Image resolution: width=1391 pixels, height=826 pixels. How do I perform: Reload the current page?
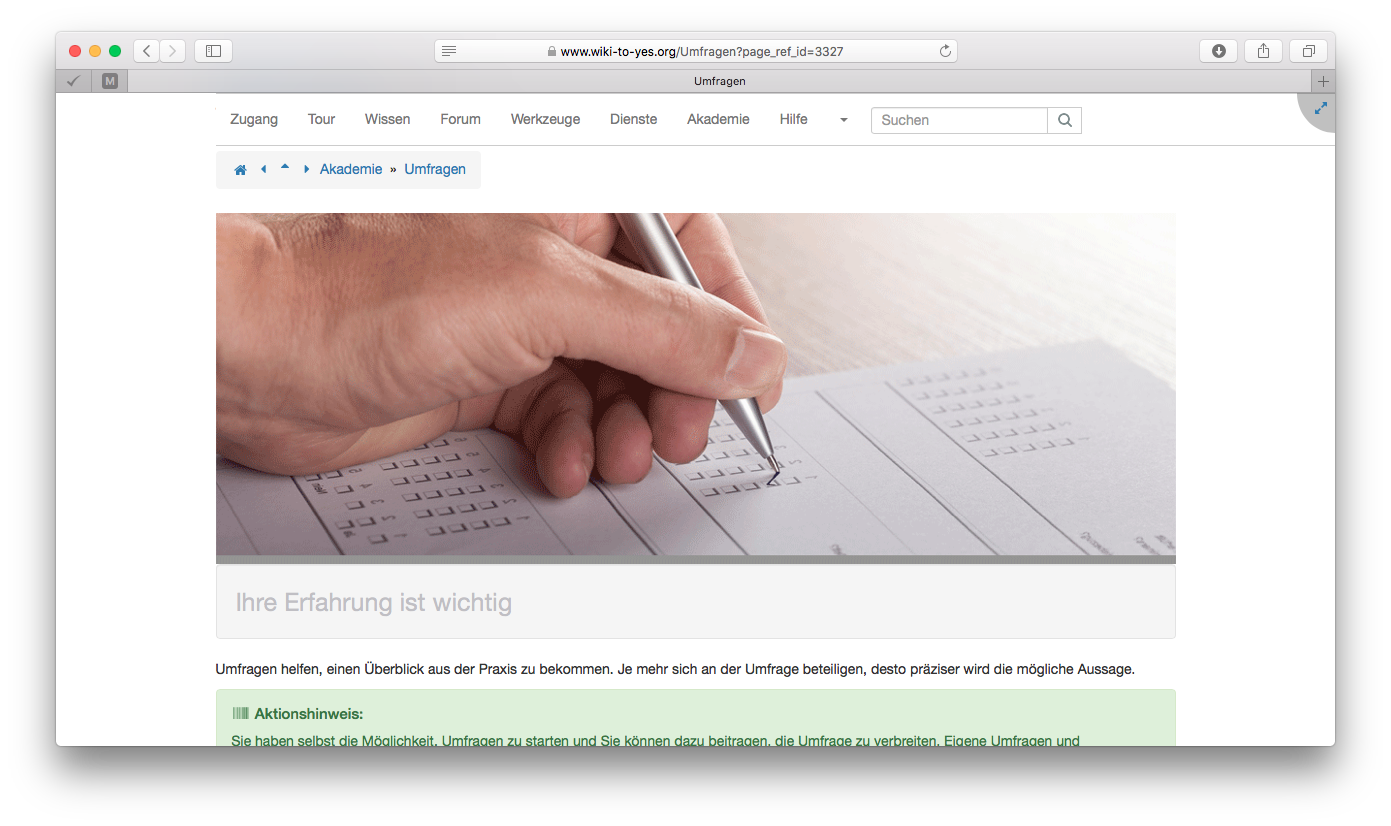[x=944, y=51]
